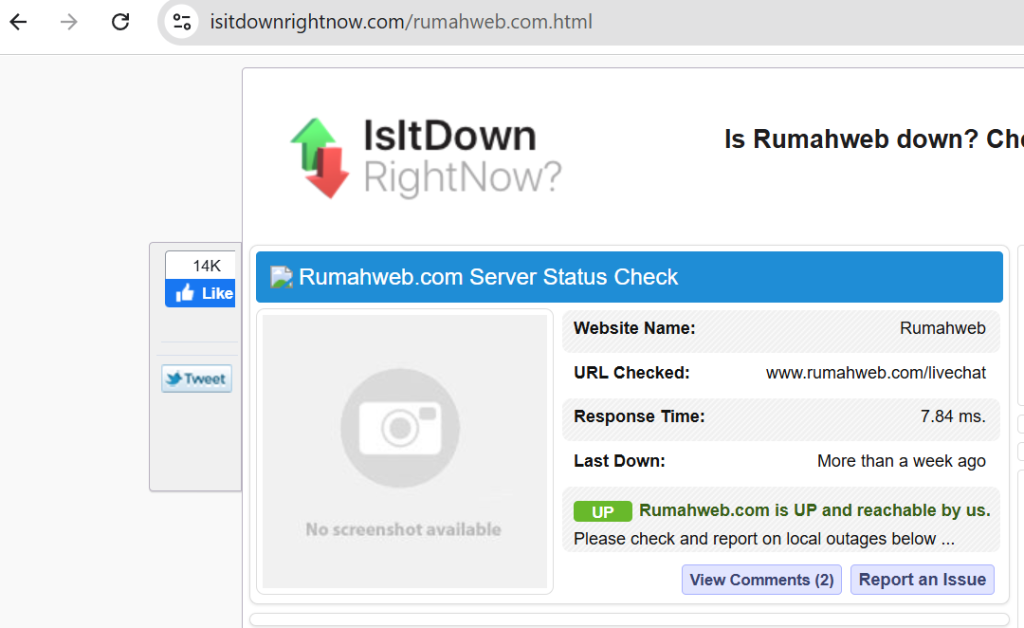The height and width of the screenshot is (628, 1024).
Task: Click the browser forward arrow
Action: click(67, 21)
